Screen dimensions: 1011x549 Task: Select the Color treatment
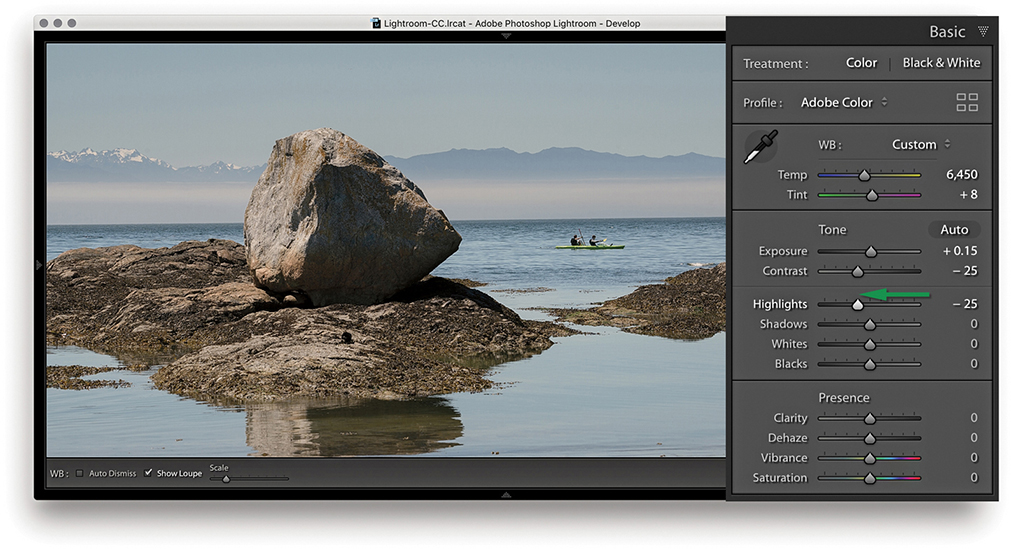tap(861, 63)
